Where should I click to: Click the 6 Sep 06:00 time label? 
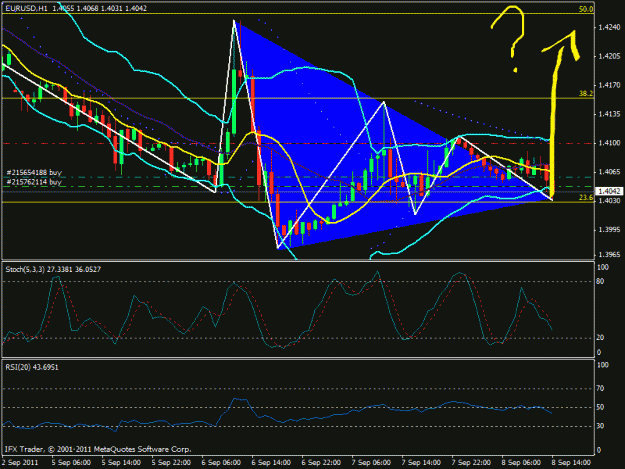coord(221,463)
